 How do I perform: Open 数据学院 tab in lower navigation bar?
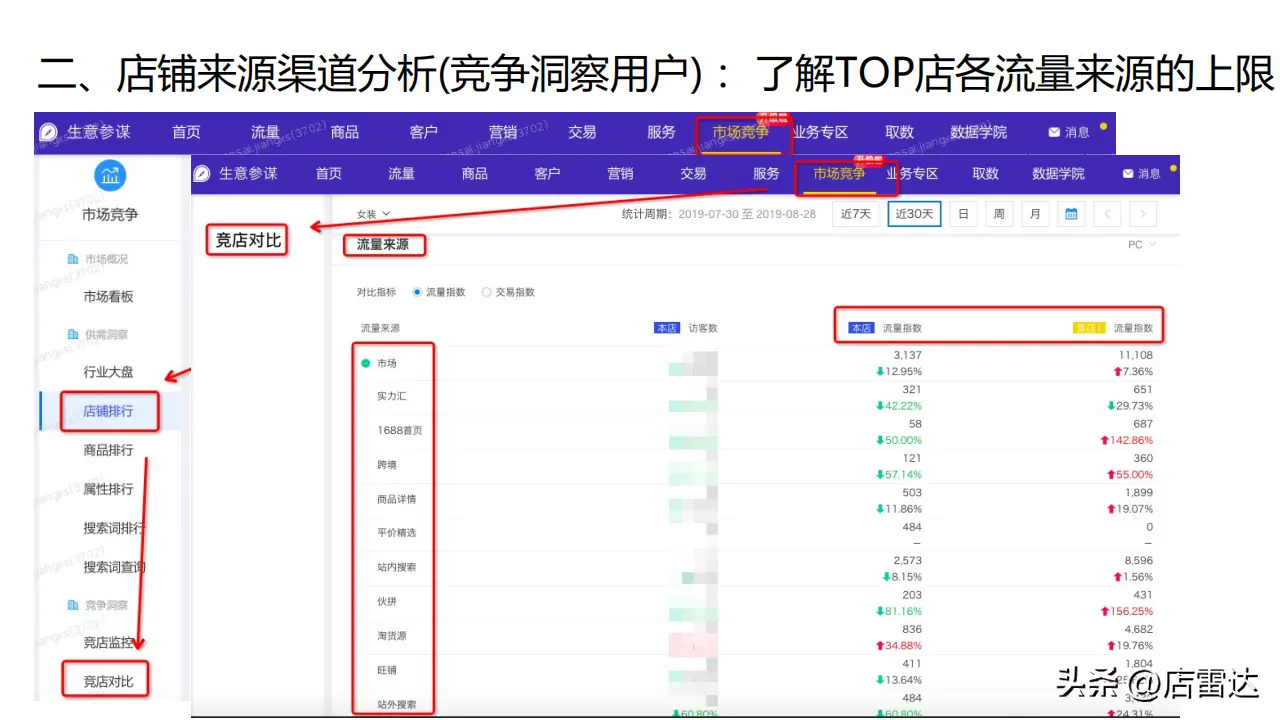pos(1058,173)
